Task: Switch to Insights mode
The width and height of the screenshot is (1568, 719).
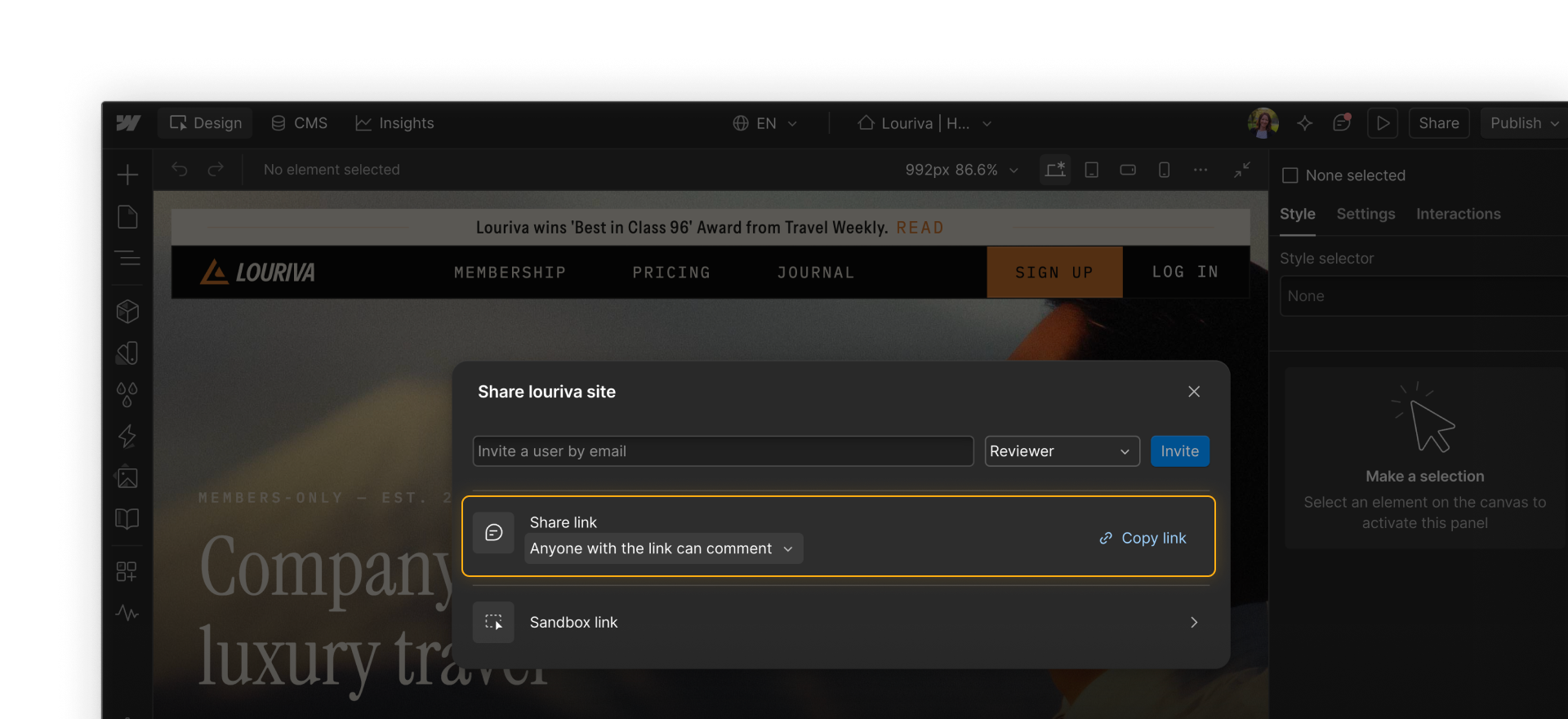Action: pyautogui.click(x=395, y=123)
